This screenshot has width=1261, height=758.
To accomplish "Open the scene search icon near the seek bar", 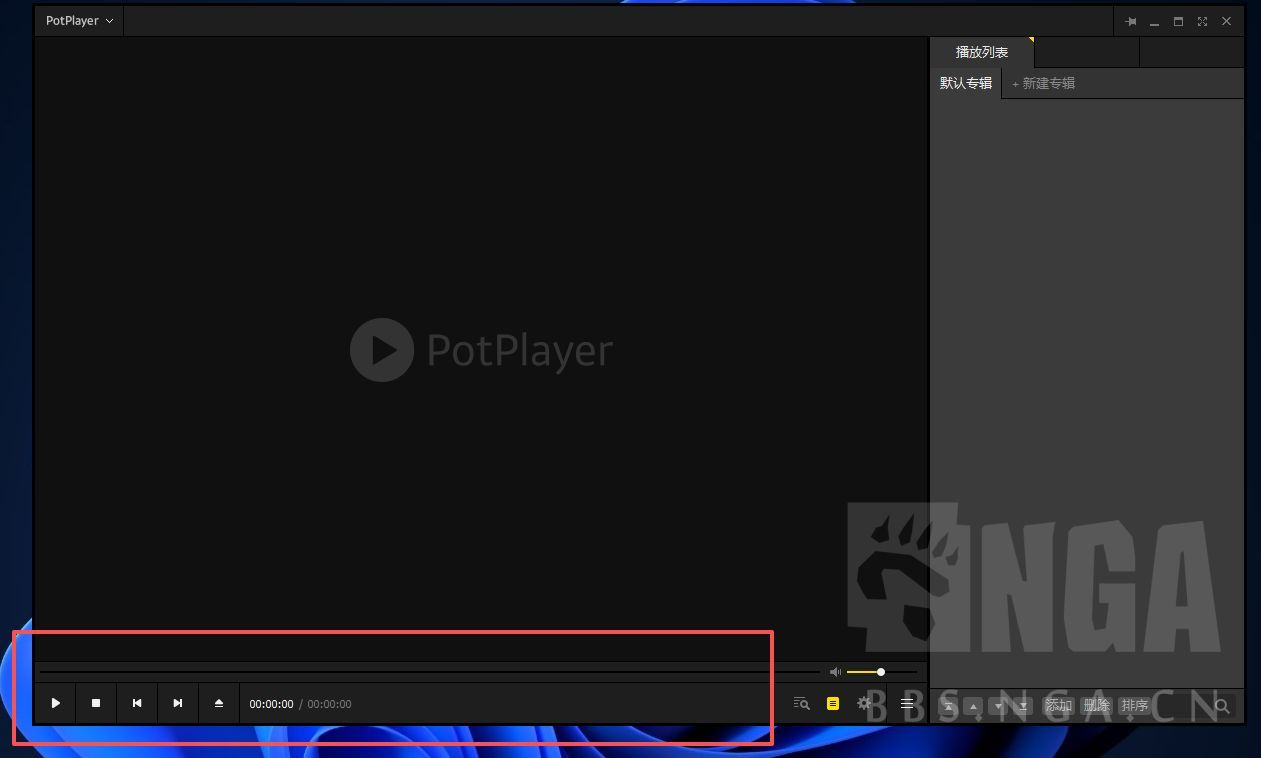I will [801, 703].
